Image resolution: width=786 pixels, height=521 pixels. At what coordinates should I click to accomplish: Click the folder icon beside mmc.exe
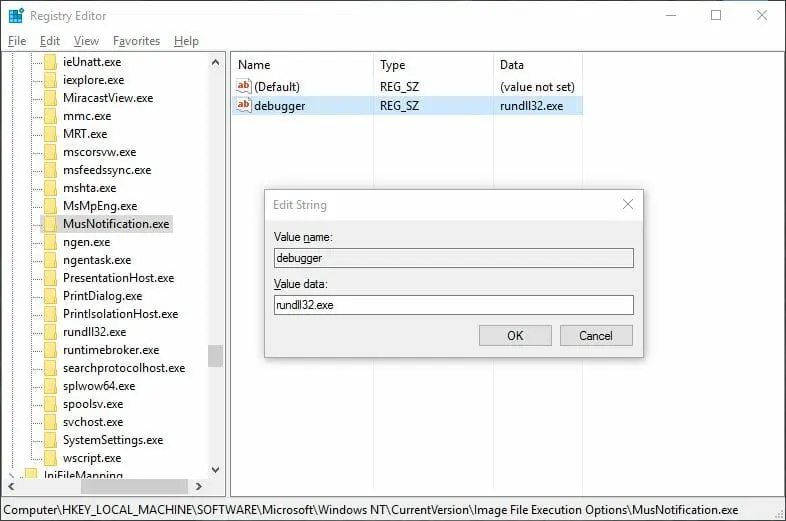tap(50, 116)
